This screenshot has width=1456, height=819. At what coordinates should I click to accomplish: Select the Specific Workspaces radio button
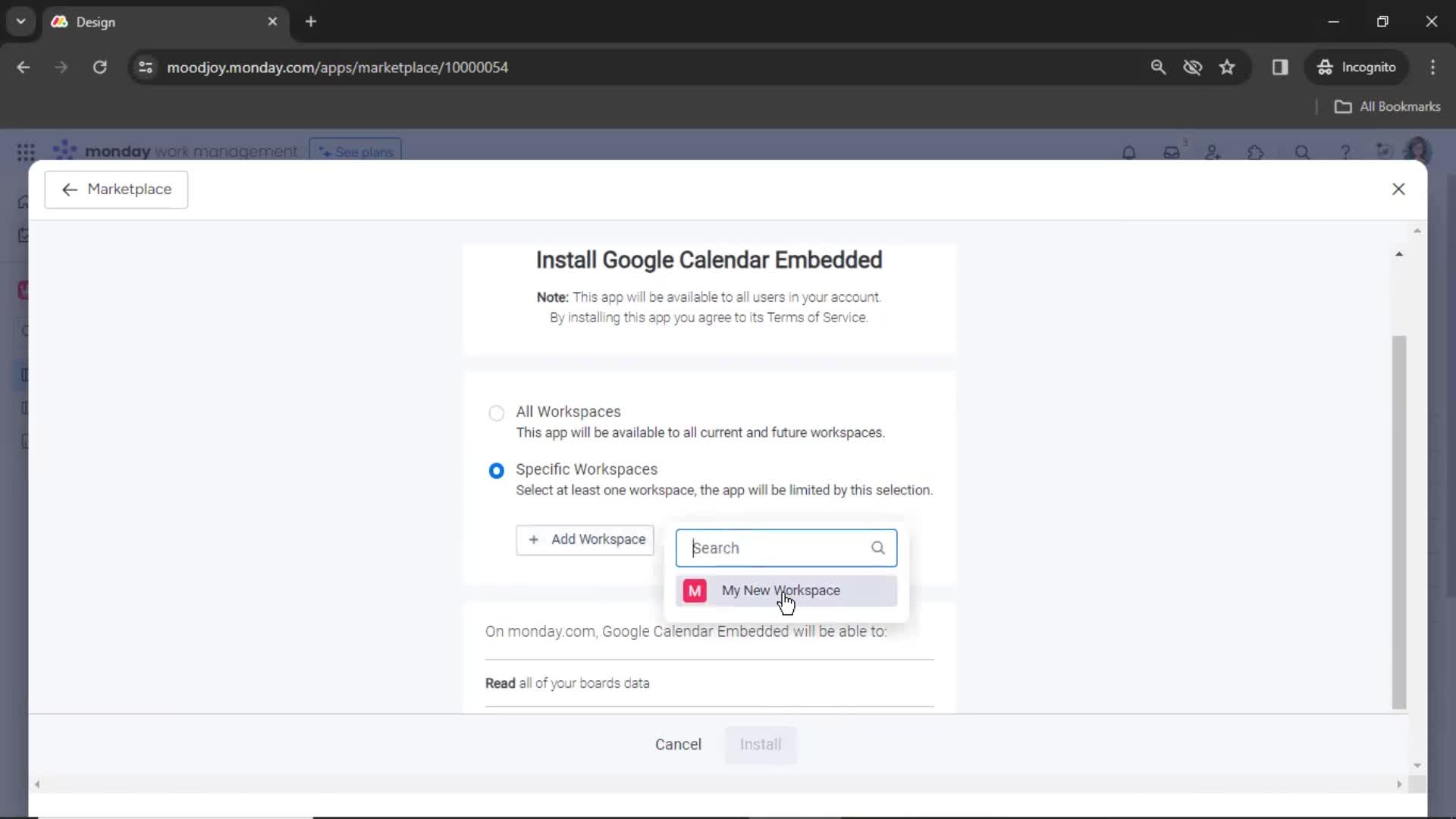tap(497, 470)
